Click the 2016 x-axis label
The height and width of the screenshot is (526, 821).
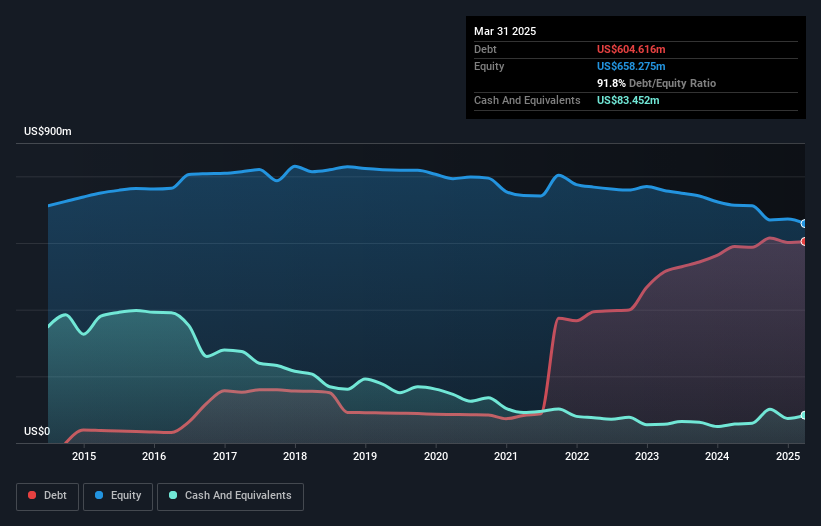pos(154,456)
